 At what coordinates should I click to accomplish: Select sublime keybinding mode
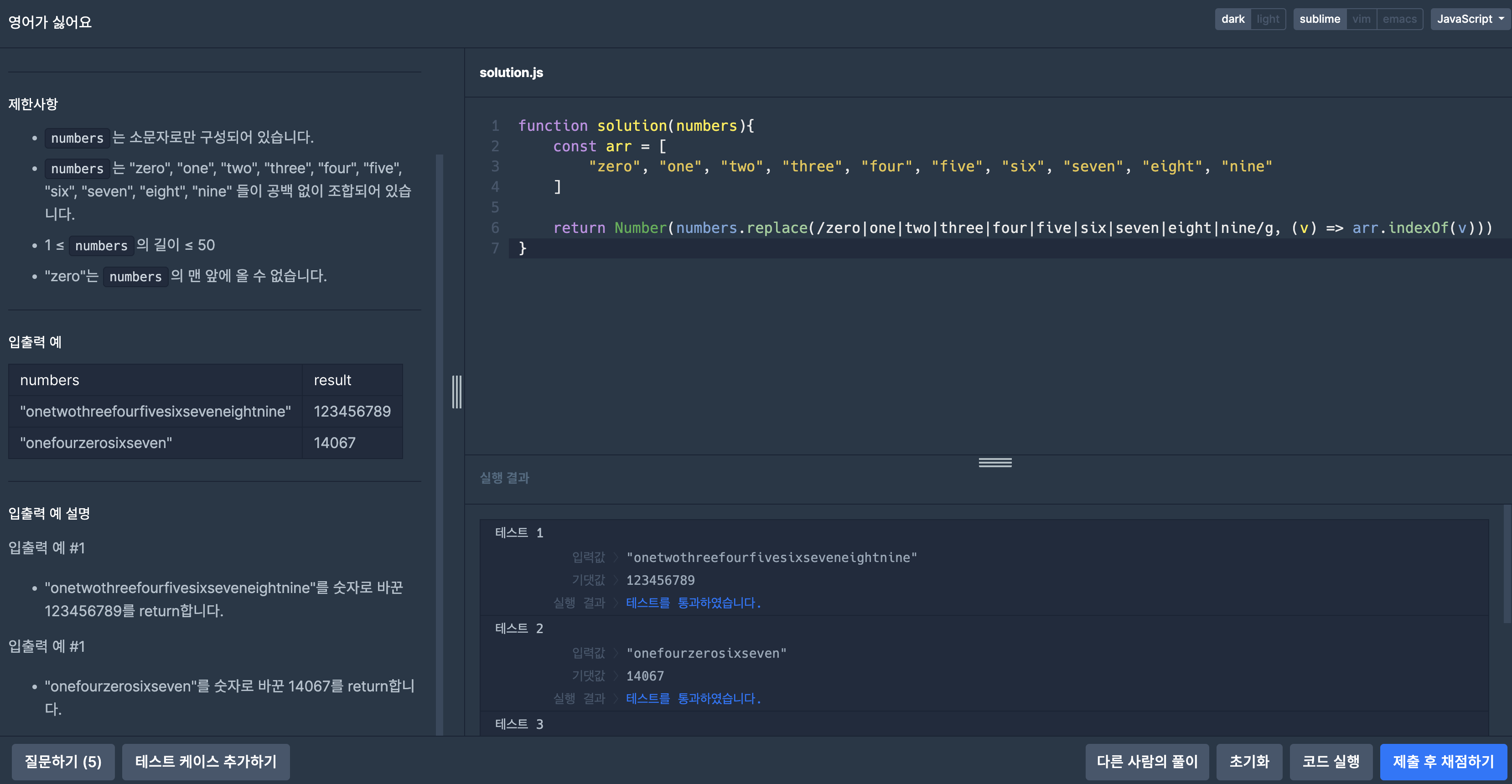(x=1320, y=19)
